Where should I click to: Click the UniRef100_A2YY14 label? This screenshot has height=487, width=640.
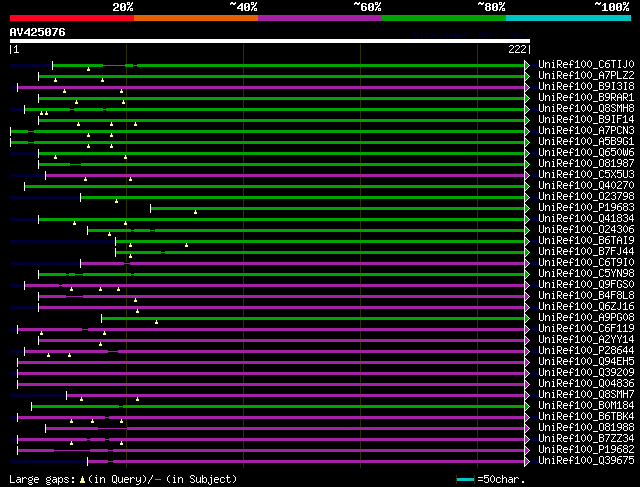pos(586,340)
